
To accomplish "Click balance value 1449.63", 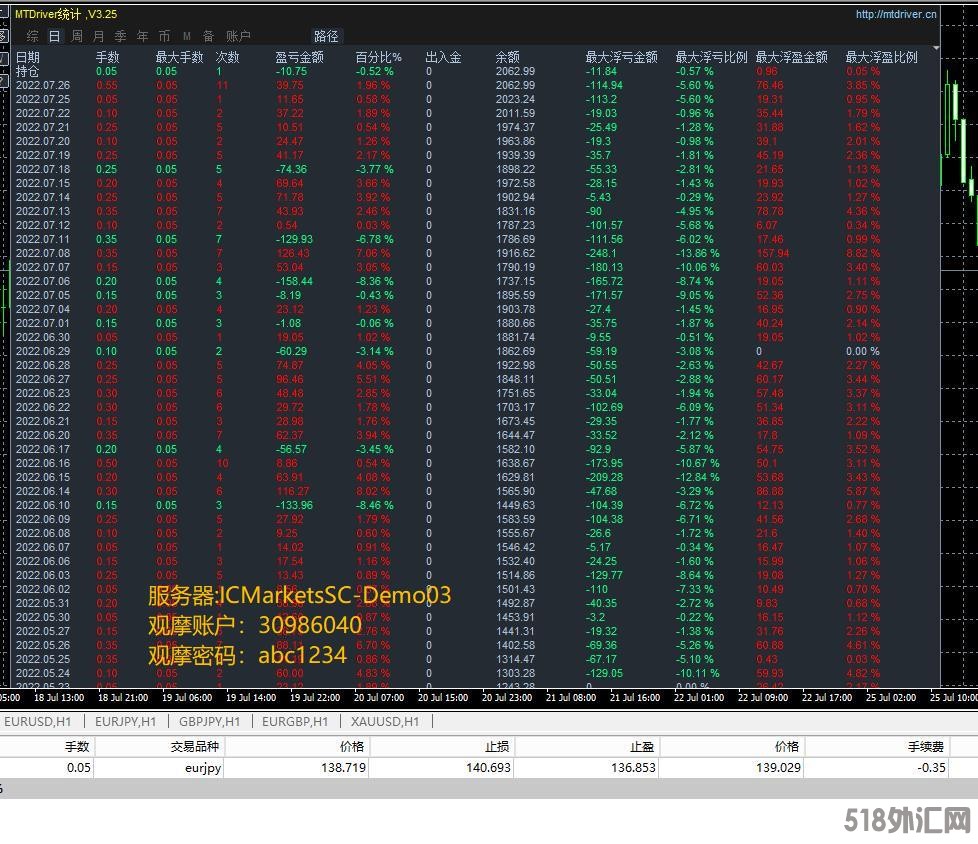I will click(x=515, y=505).
